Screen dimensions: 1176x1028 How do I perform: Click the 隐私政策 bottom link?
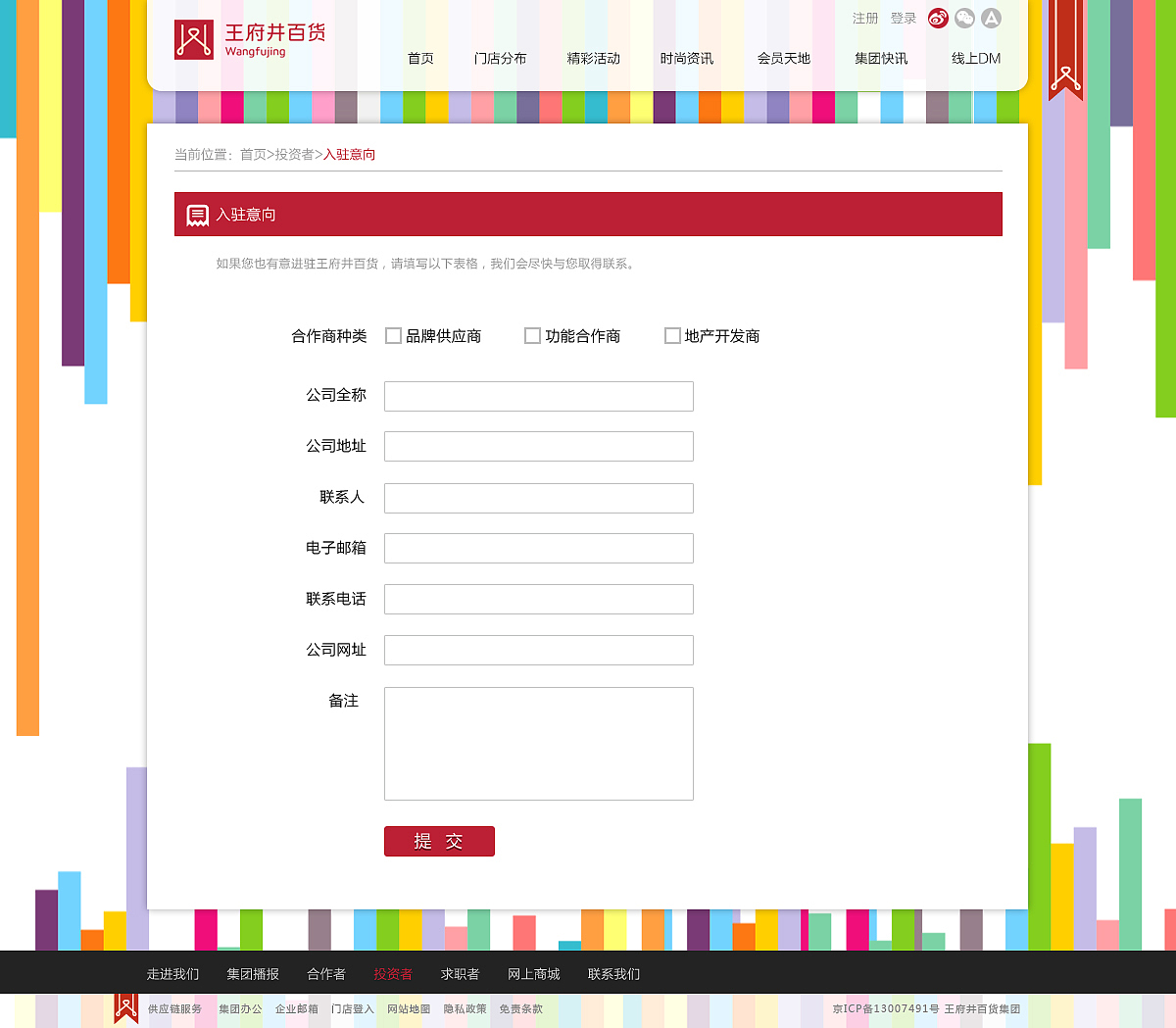[x=465, y=1009]
